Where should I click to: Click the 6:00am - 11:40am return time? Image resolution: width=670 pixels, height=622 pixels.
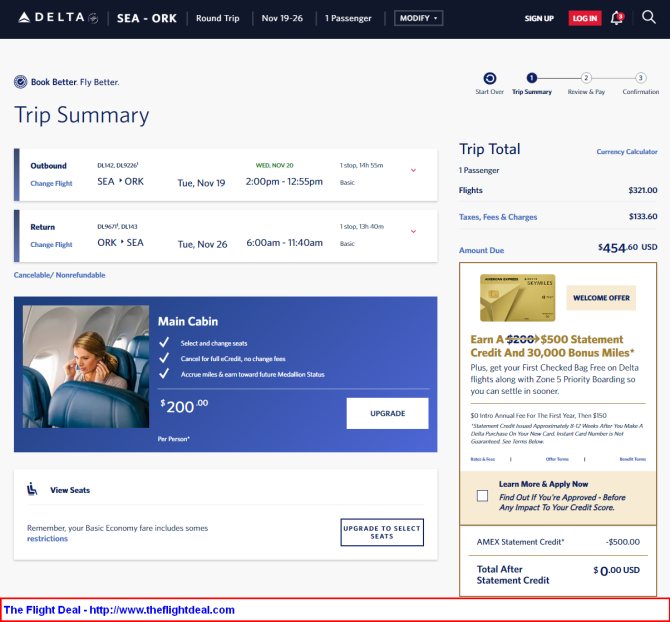[x=285, y=243]
